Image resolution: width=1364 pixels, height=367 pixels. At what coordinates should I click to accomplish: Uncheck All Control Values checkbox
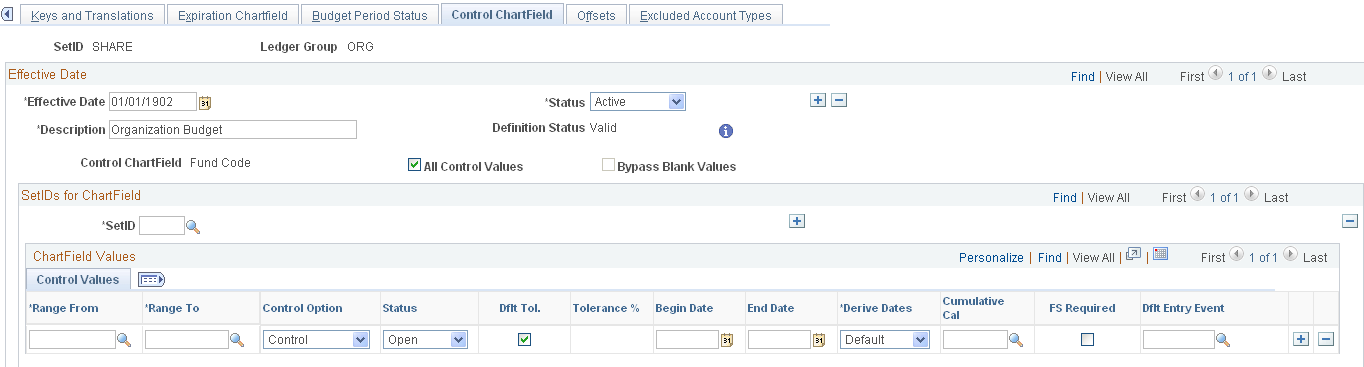(415, 165)
